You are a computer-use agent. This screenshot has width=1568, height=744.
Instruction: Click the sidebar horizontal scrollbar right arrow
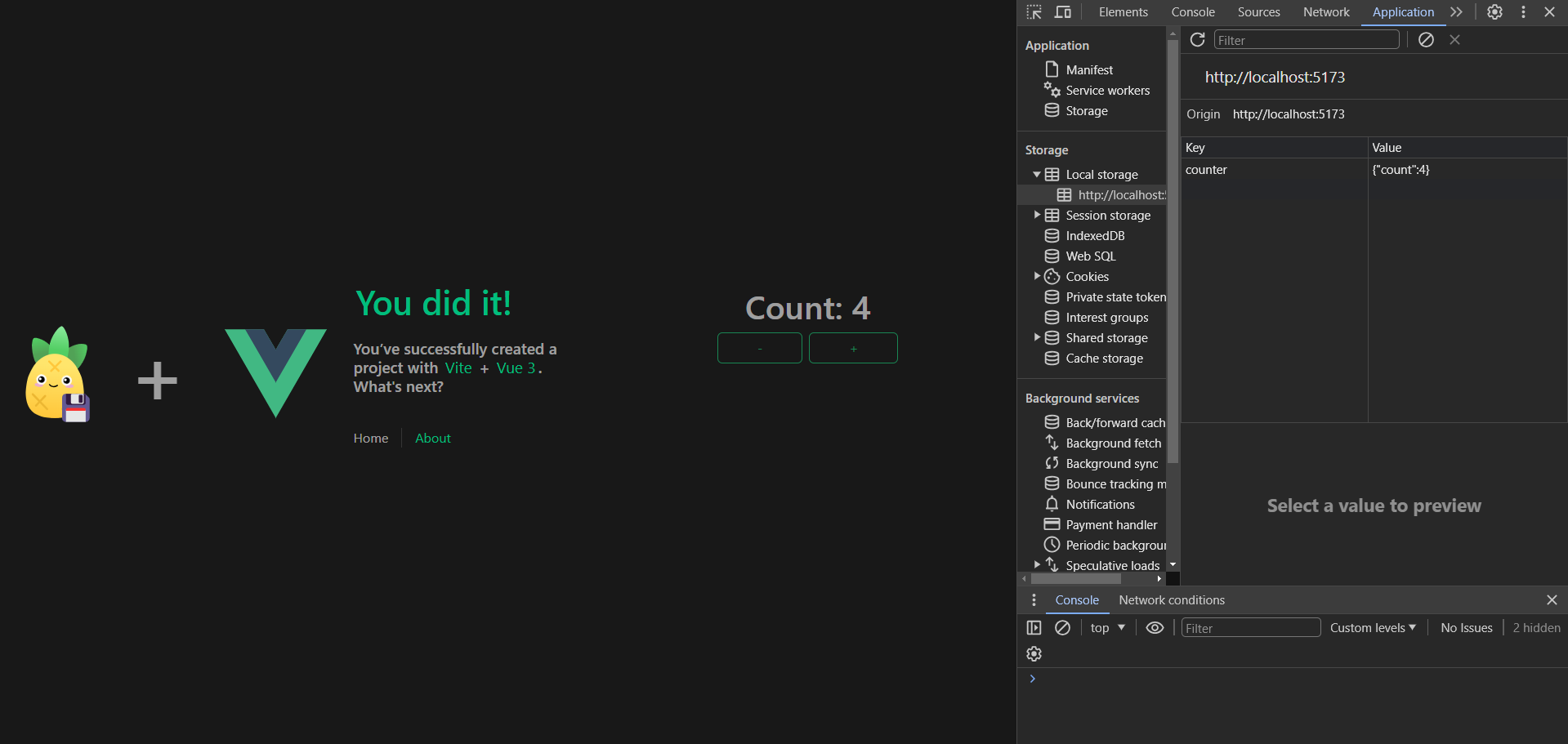[x=1159, y=579]
